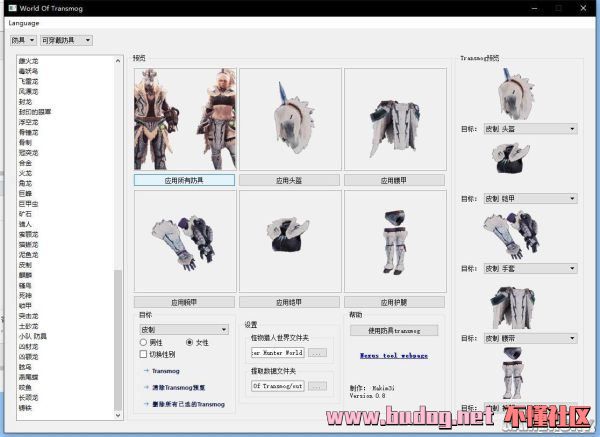Browse for the 怪物猎人世界文件夹 folder
The height and width of the screenshot is (437, 600).
pyautogui.click(x=318, y=352)
